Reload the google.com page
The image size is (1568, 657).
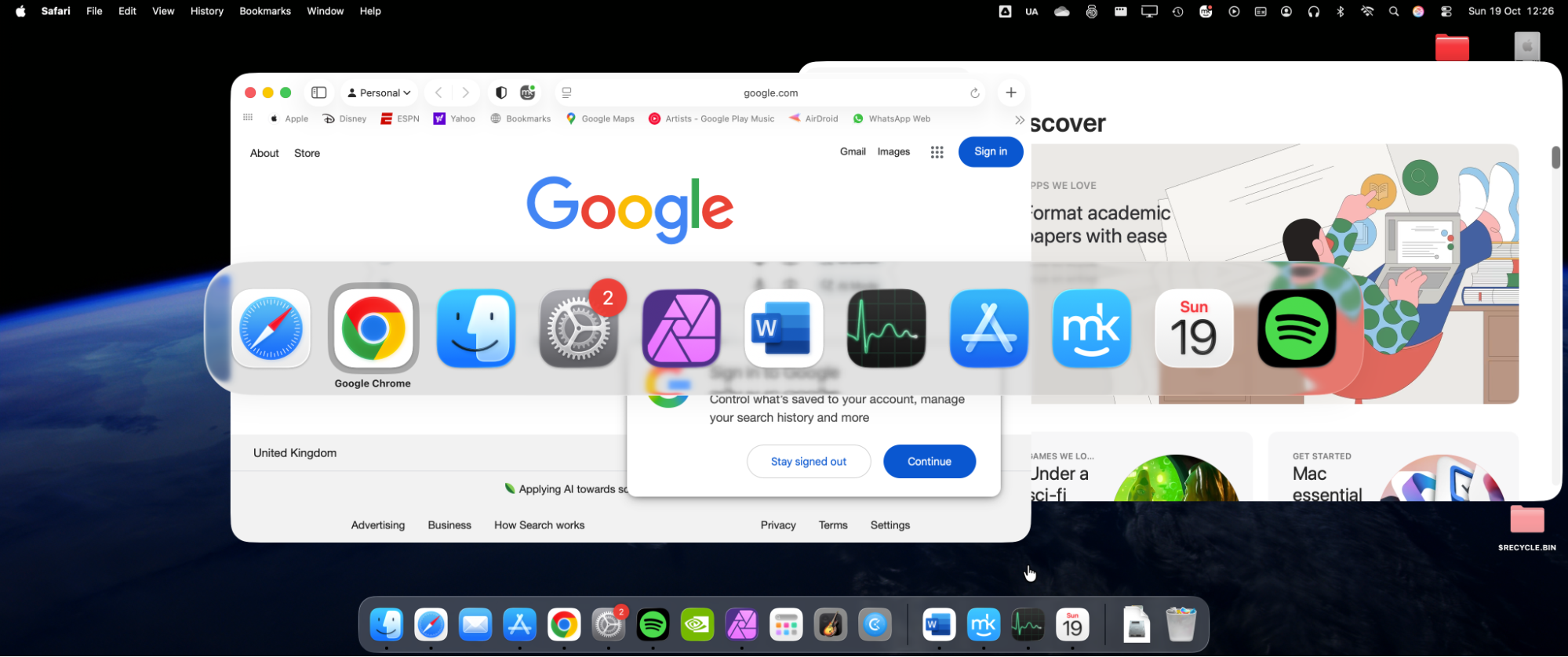tap(975, 93)
